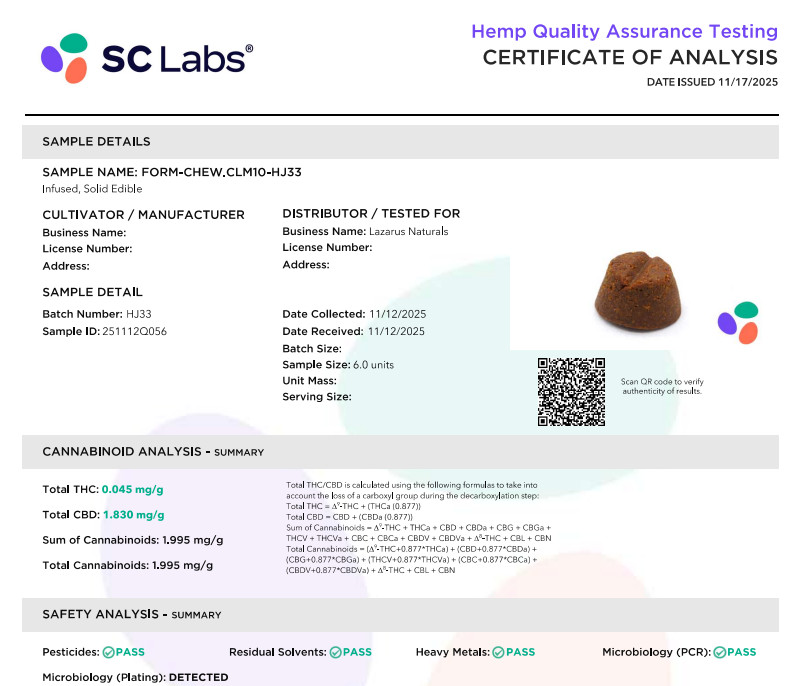803x686 pixels.
Task: Click the 'DISTRIBUTOR / TESTED FOR' heading
Action: 371,213
